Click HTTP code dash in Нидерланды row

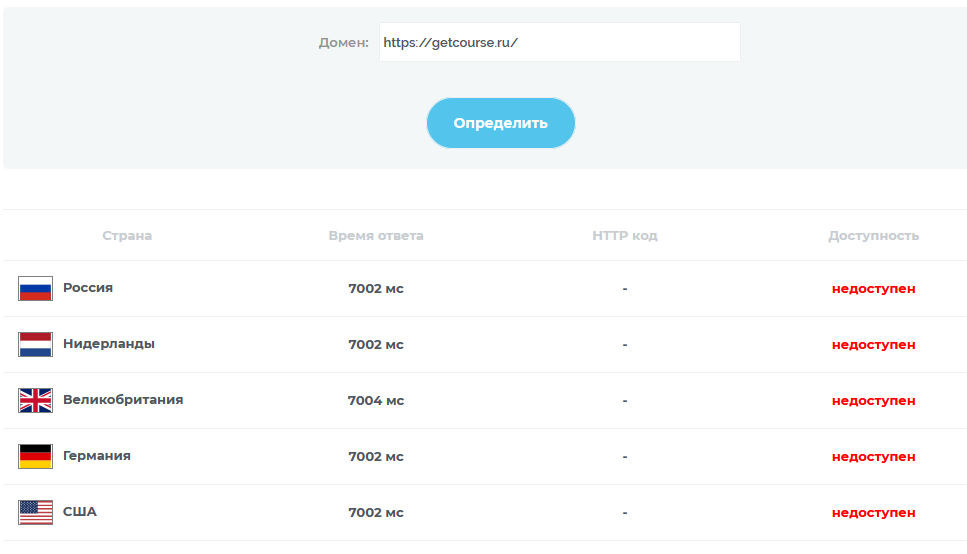coord(625,345)
